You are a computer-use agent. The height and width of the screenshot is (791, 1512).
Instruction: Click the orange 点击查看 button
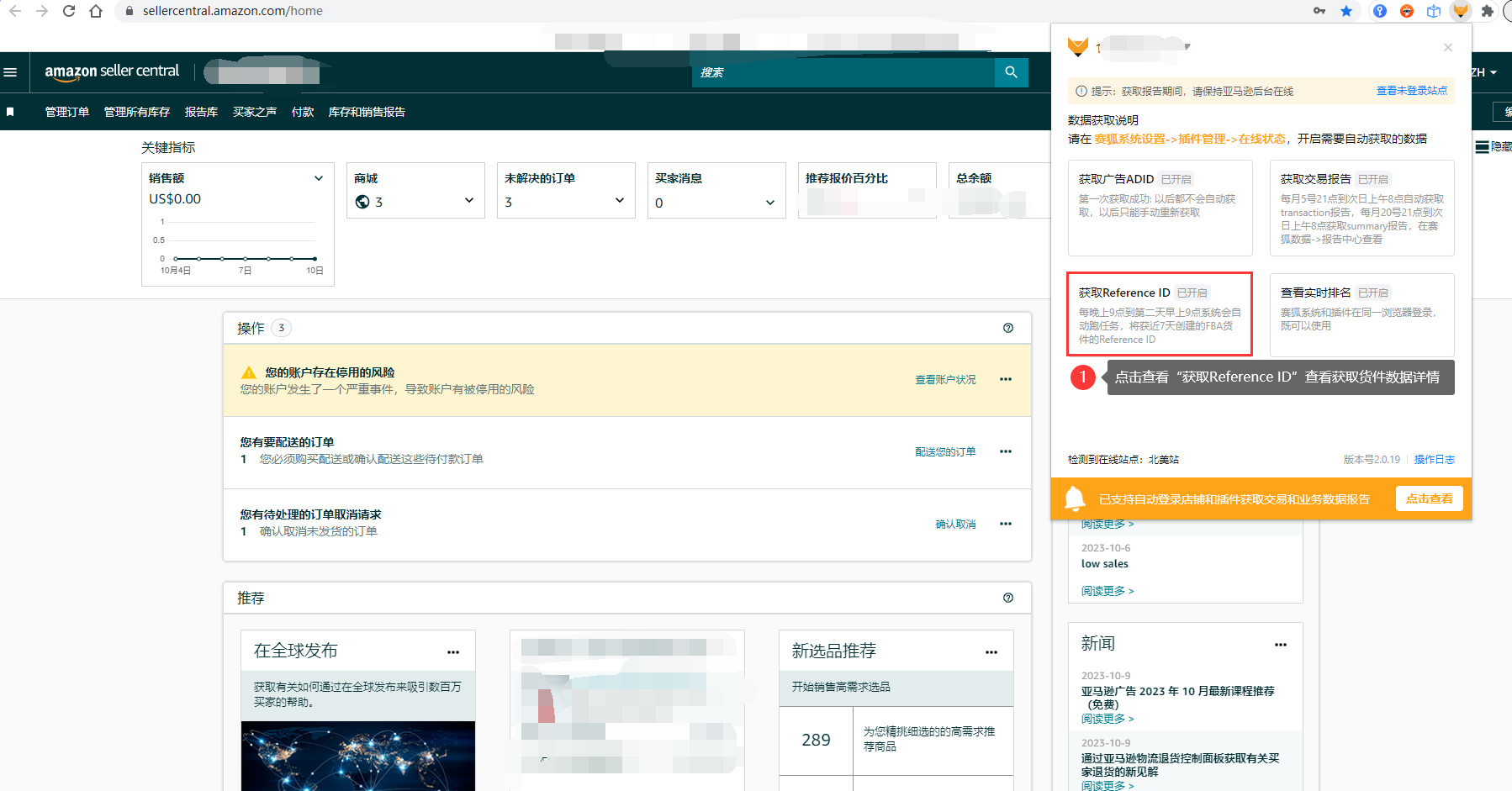coord(1429,498)
